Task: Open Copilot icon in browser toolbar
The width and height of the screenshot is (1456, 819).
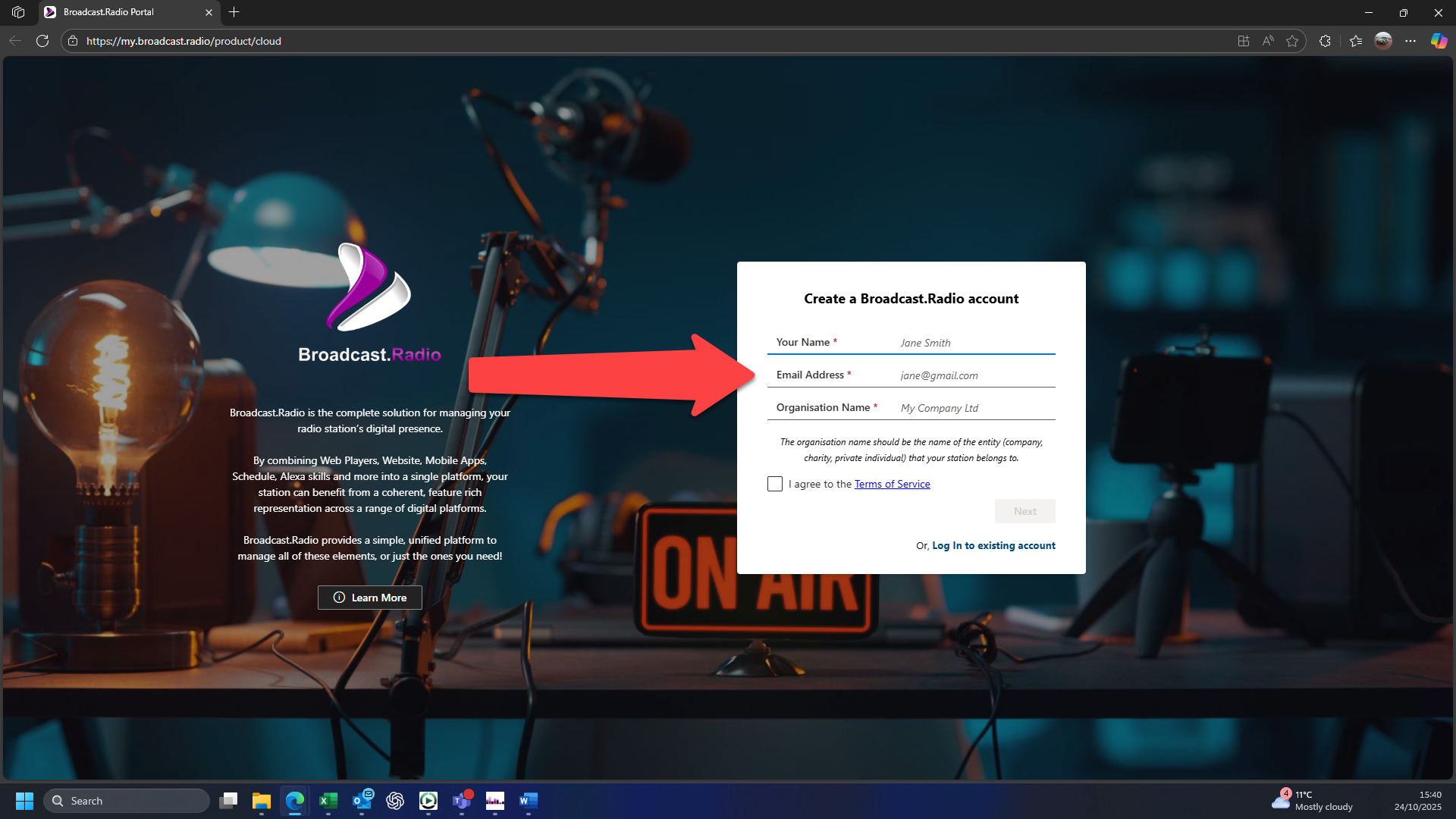Action: tap(1439, 41)
